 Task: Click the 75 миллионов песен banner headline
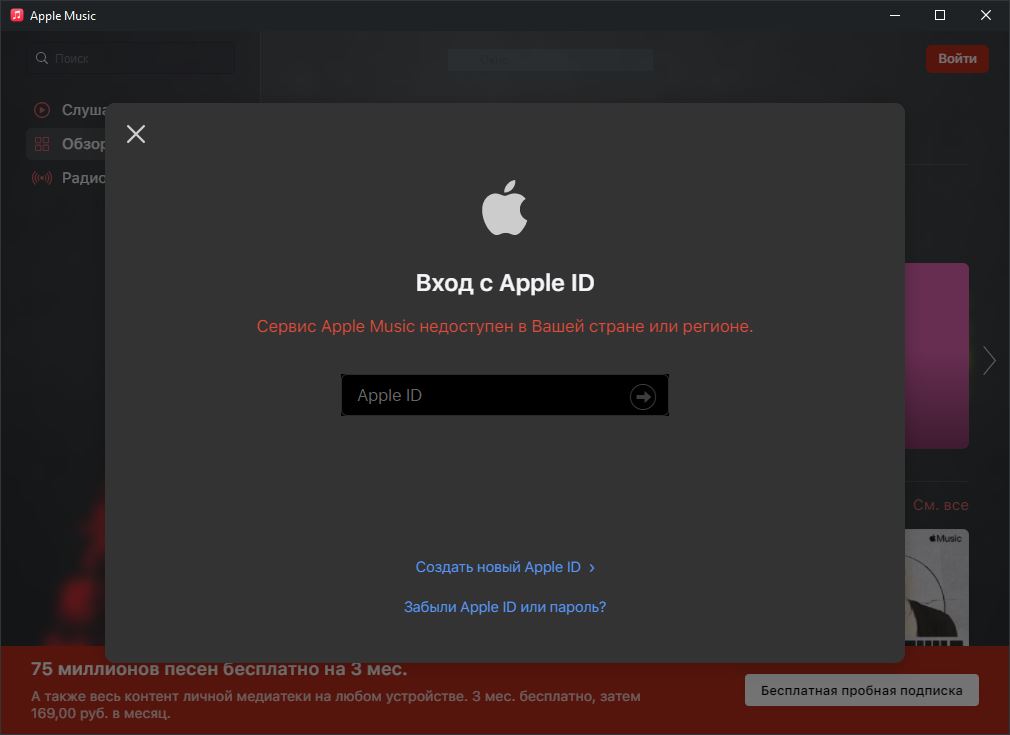click(219, 669)
